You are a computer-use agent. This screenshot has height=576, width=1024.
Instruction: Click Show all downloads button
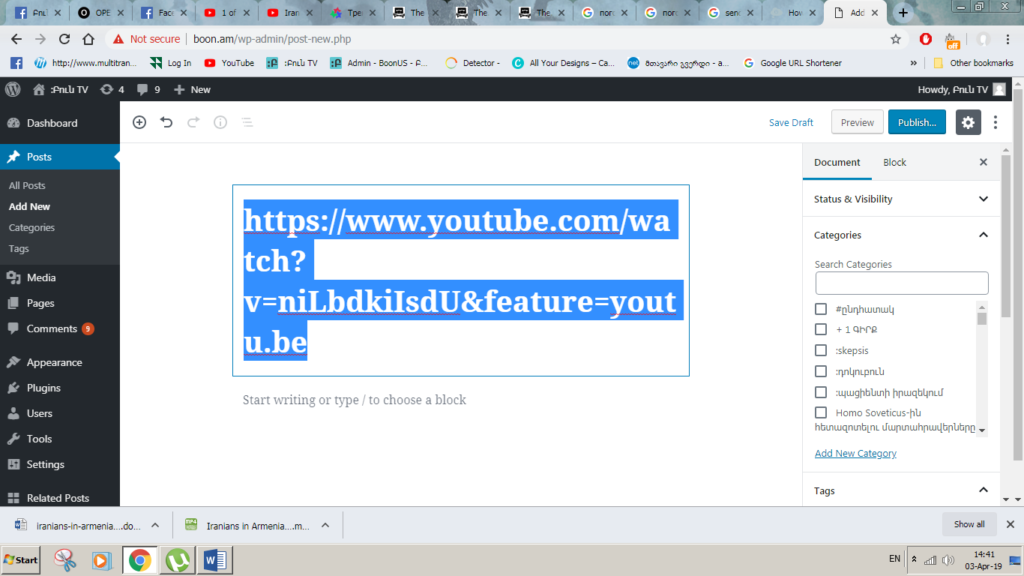coord(969,524)
